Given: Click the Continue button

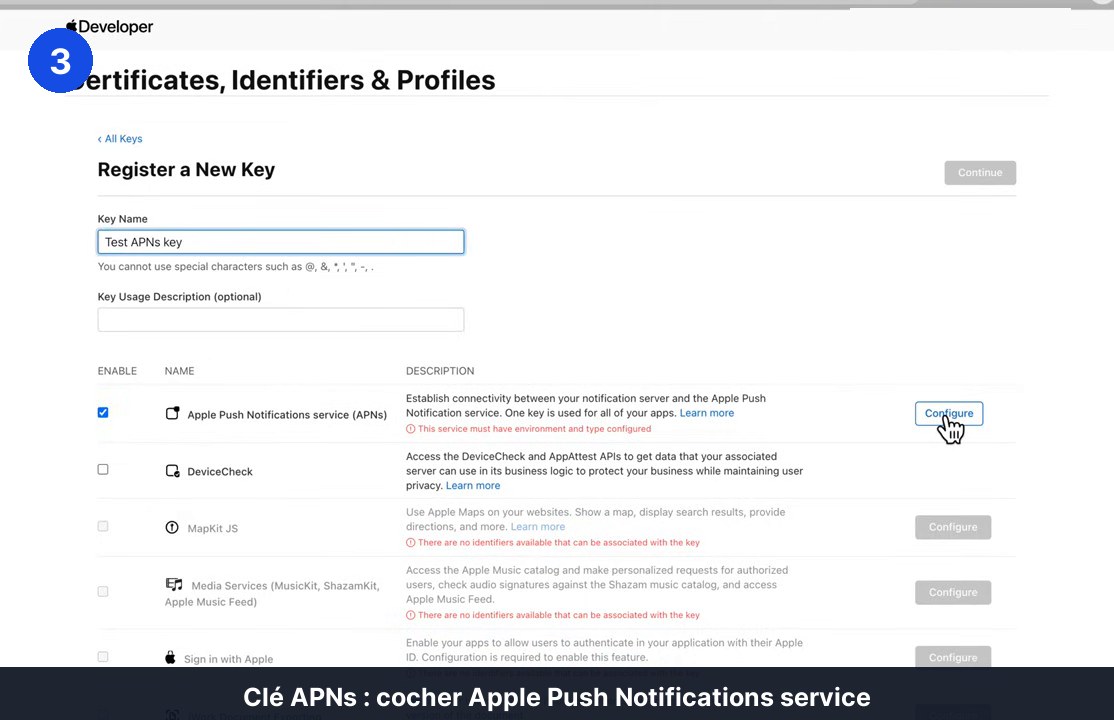Looking at the screenshot, I should tap(980, 173).
